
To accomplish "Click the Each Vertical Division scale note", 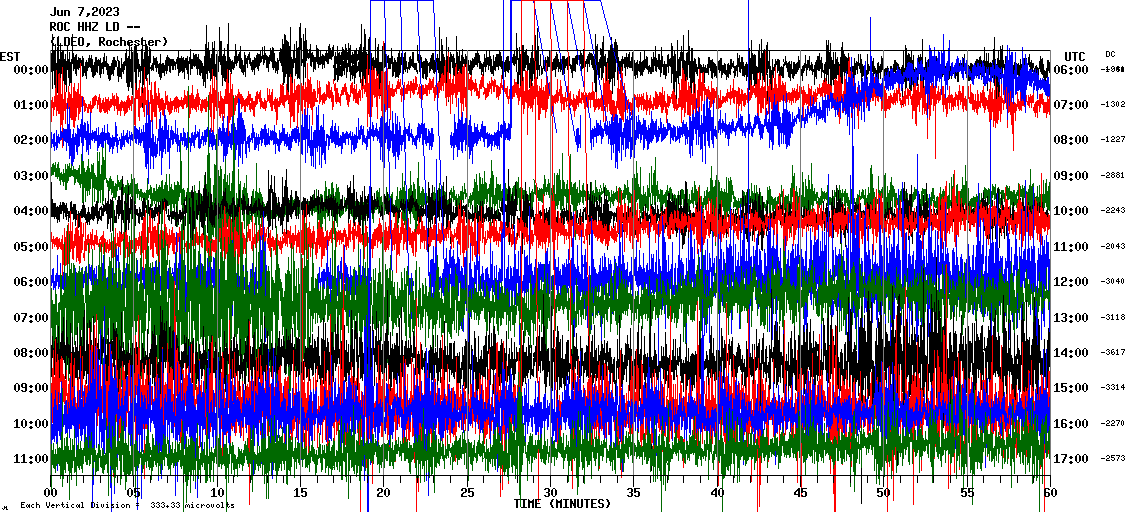I will tap(127, 506).
